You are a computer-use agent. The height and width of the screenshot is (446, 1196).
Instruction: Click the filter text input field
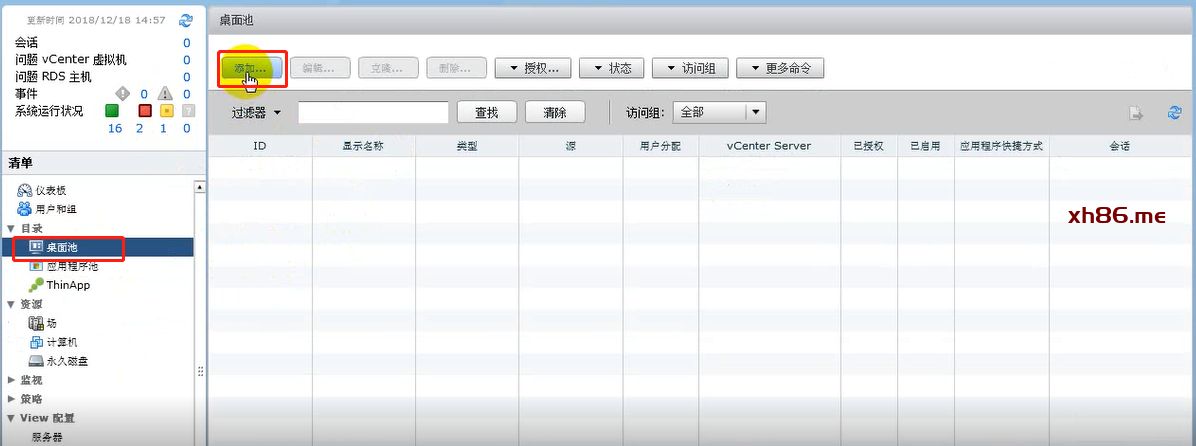click(x=372, y=113)
